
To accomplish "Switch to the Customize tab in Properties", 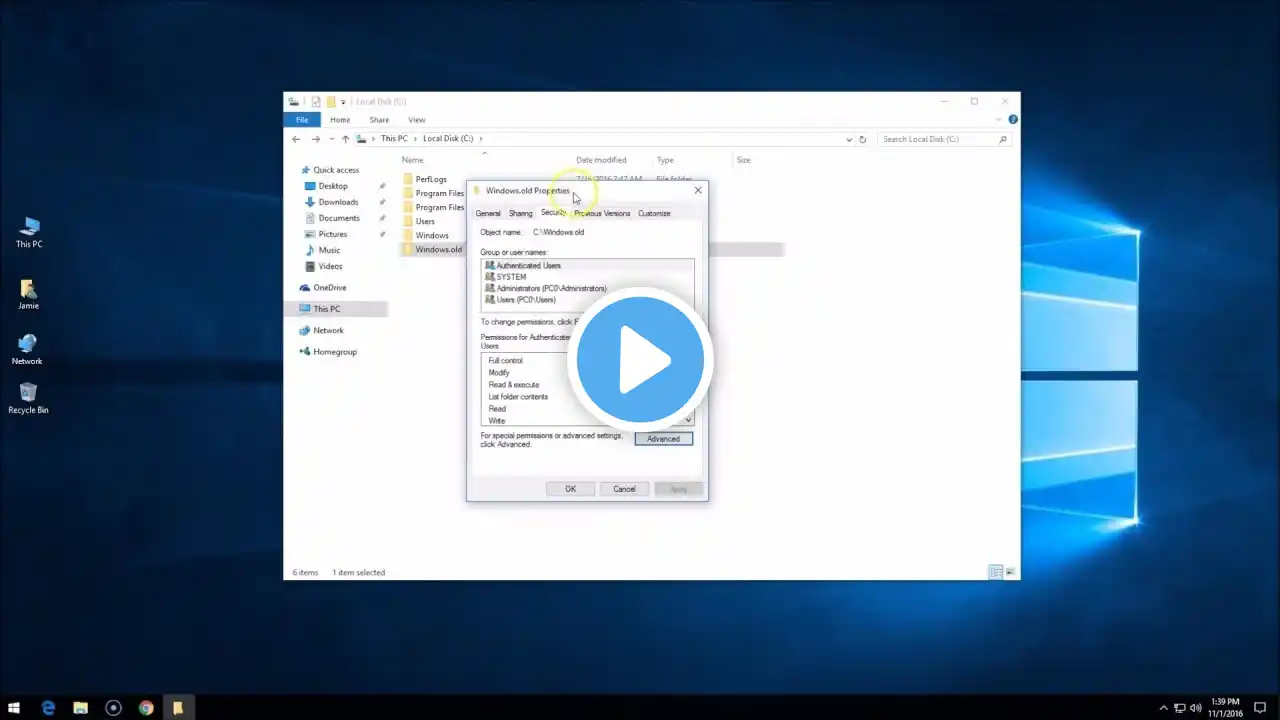I will tap(654, 213).
